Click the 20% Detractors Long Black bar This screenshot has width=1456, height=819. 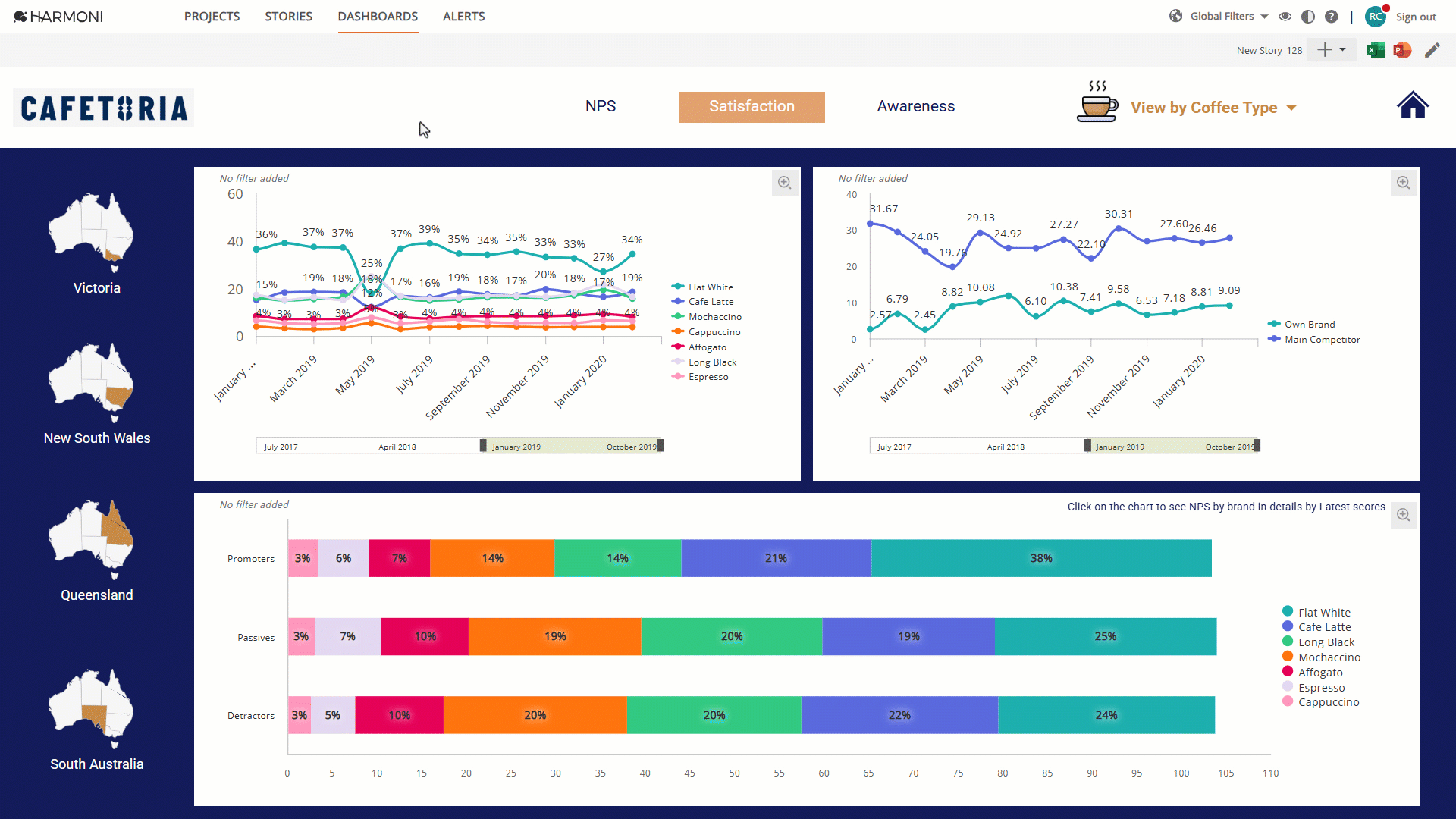tap(714, 715)
